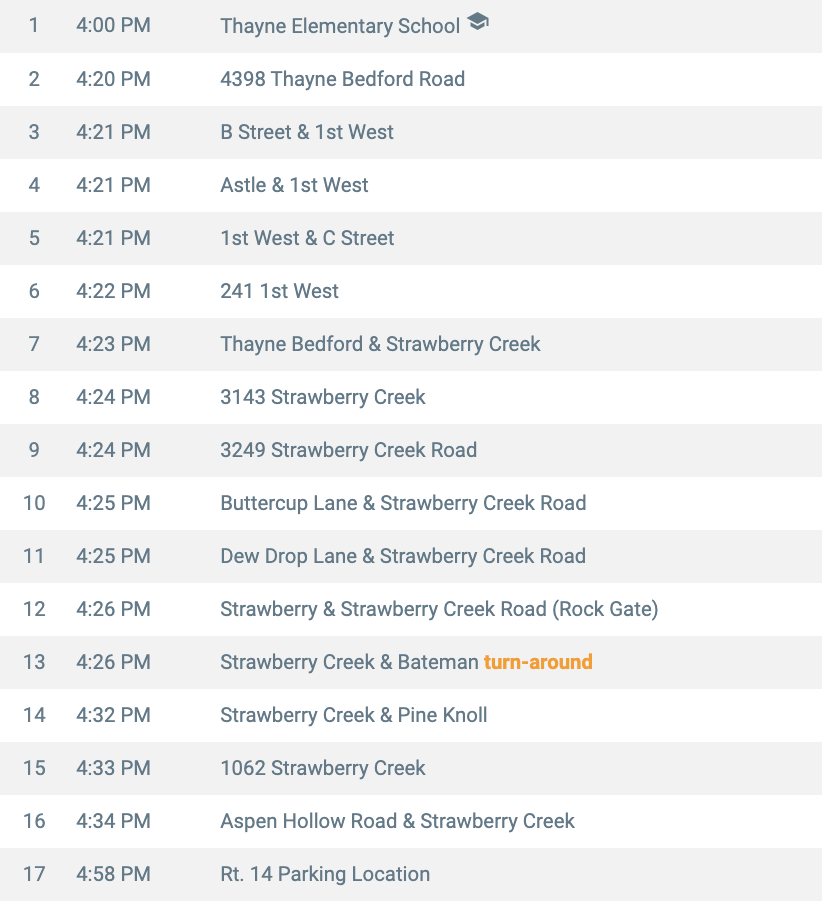822x910 pixels.
Task: Open Strawberry Creek & Pine Knoll stop
Action: tap(354, 715)
